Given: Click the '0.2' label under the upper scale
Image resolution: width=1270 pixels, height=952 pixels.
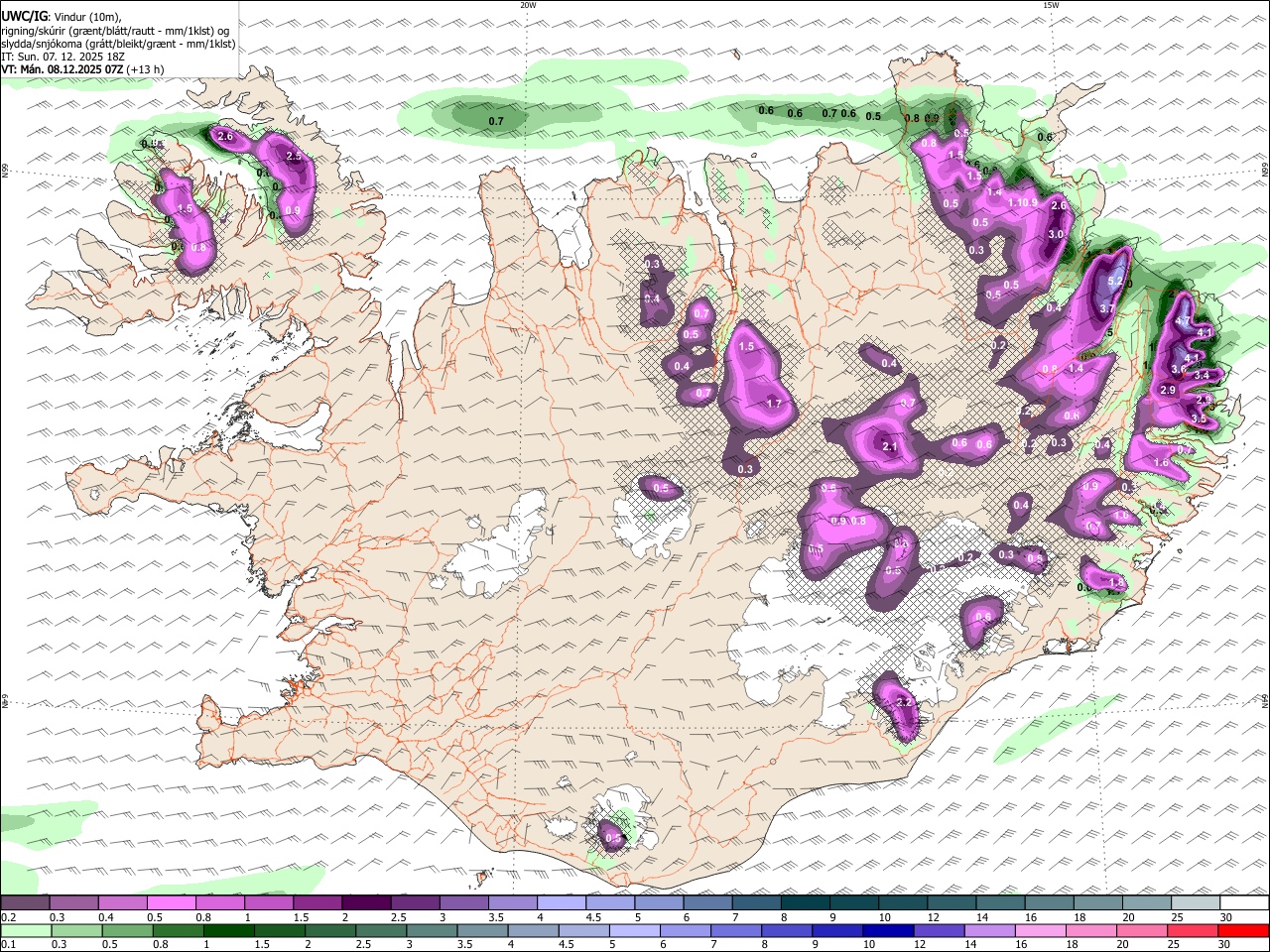Looking at the screenshot, I should (8, 917).
